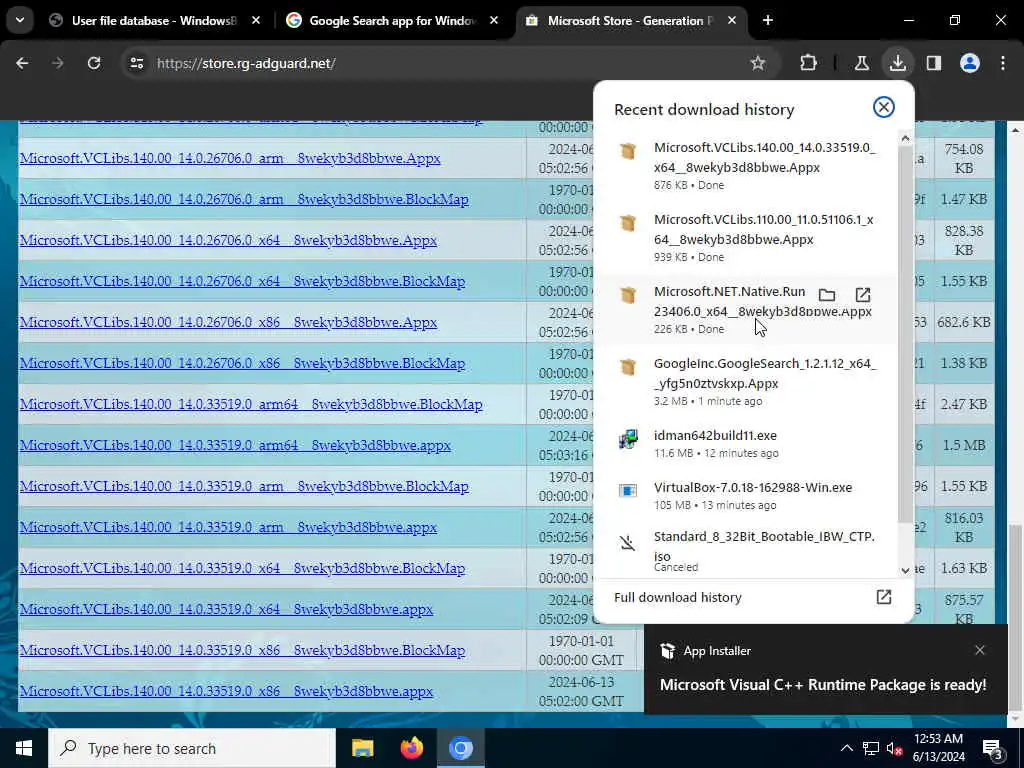
Task: Dismiss the App Installer notification
Action: (980, 650)
